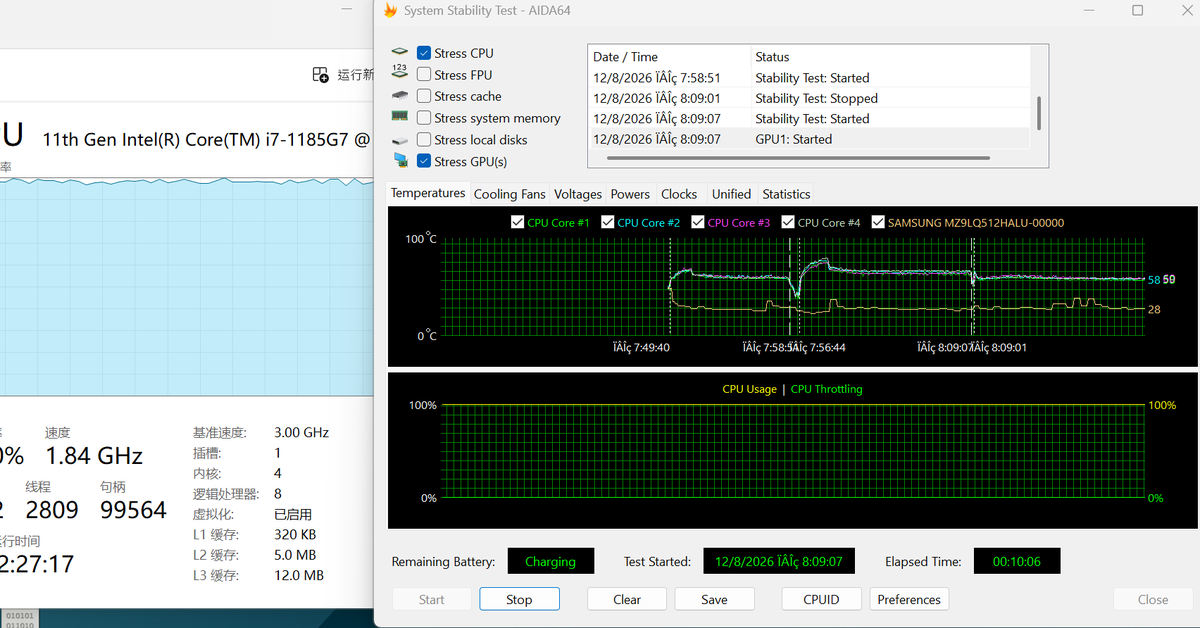Screen dimensions: 1200x628
Task: Click the 99564 handles value in Task Manager
Action: click(x=133, y=510)
